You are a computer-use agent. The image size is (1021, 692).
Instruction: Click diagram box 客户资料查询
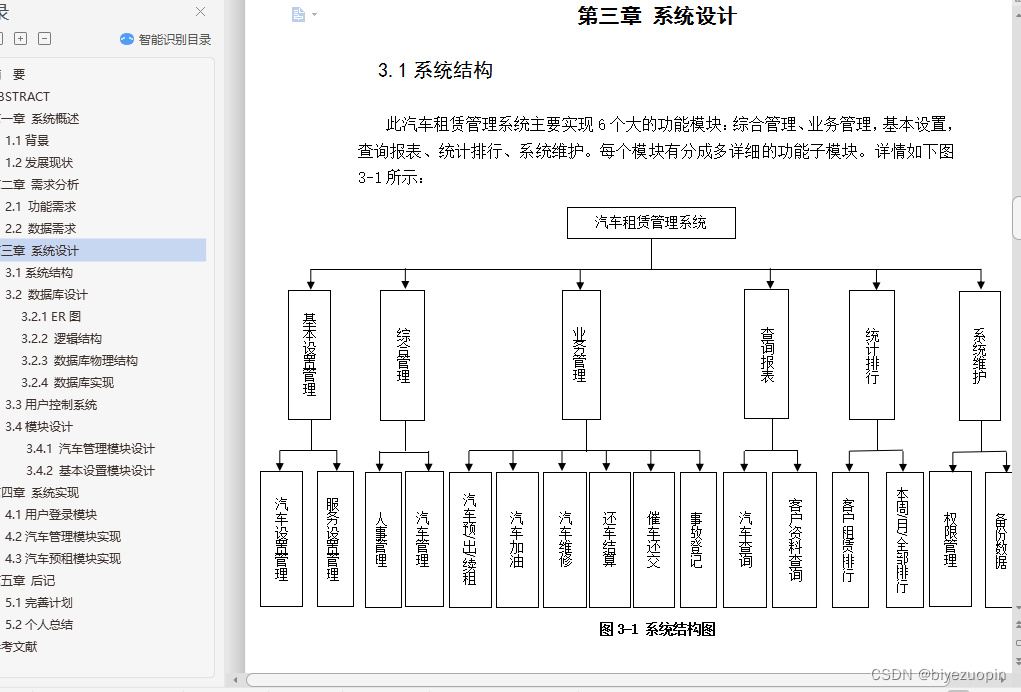pyautogui.click(x=794, y=540)
